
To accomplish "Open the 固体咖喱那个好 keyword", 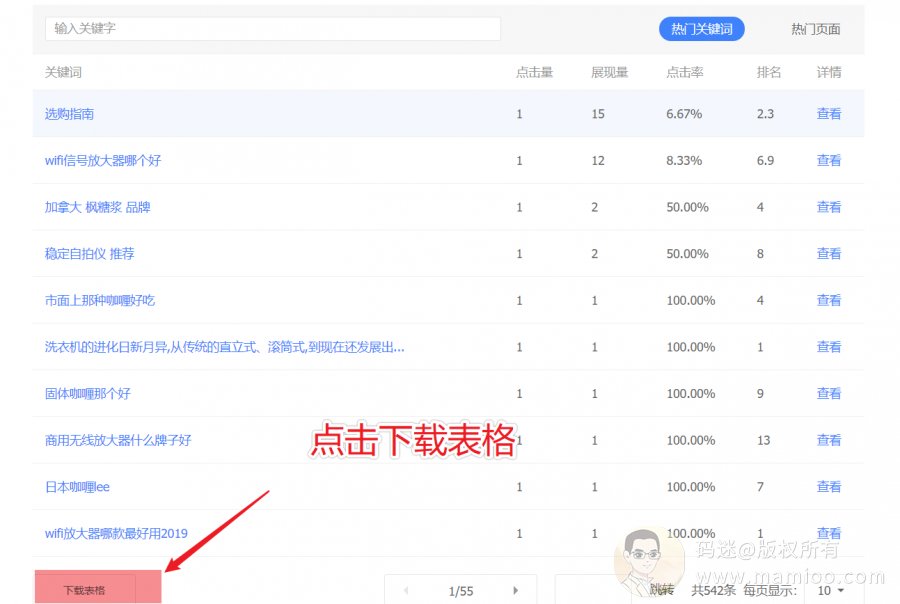I will [88, 393].
